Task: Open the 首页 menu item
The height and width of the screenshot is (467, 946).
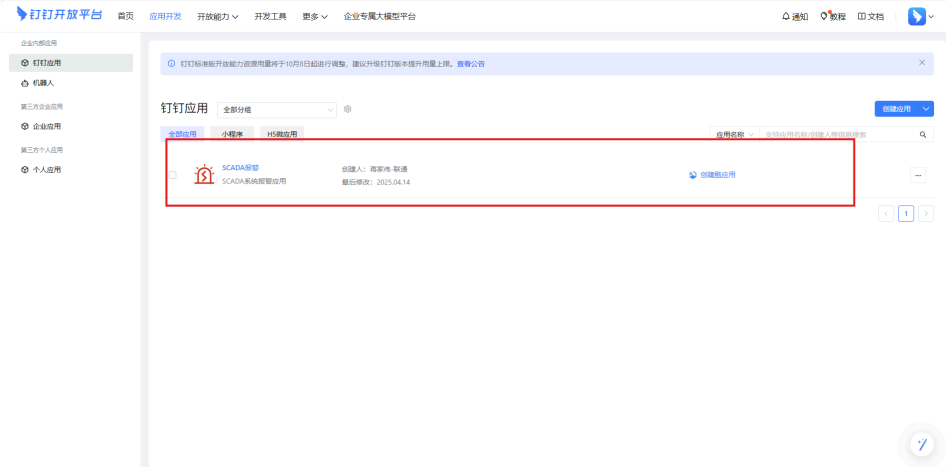Action: click(x=125, y=16)
